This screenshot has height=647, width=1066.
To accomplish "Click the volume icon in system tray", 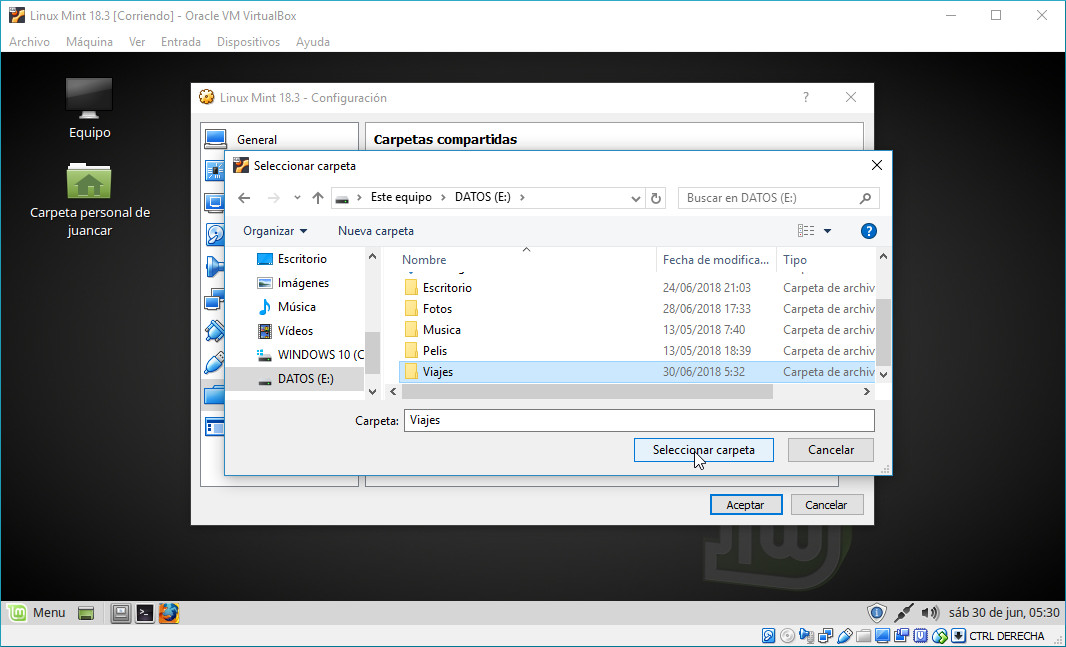I will point(930,612).
